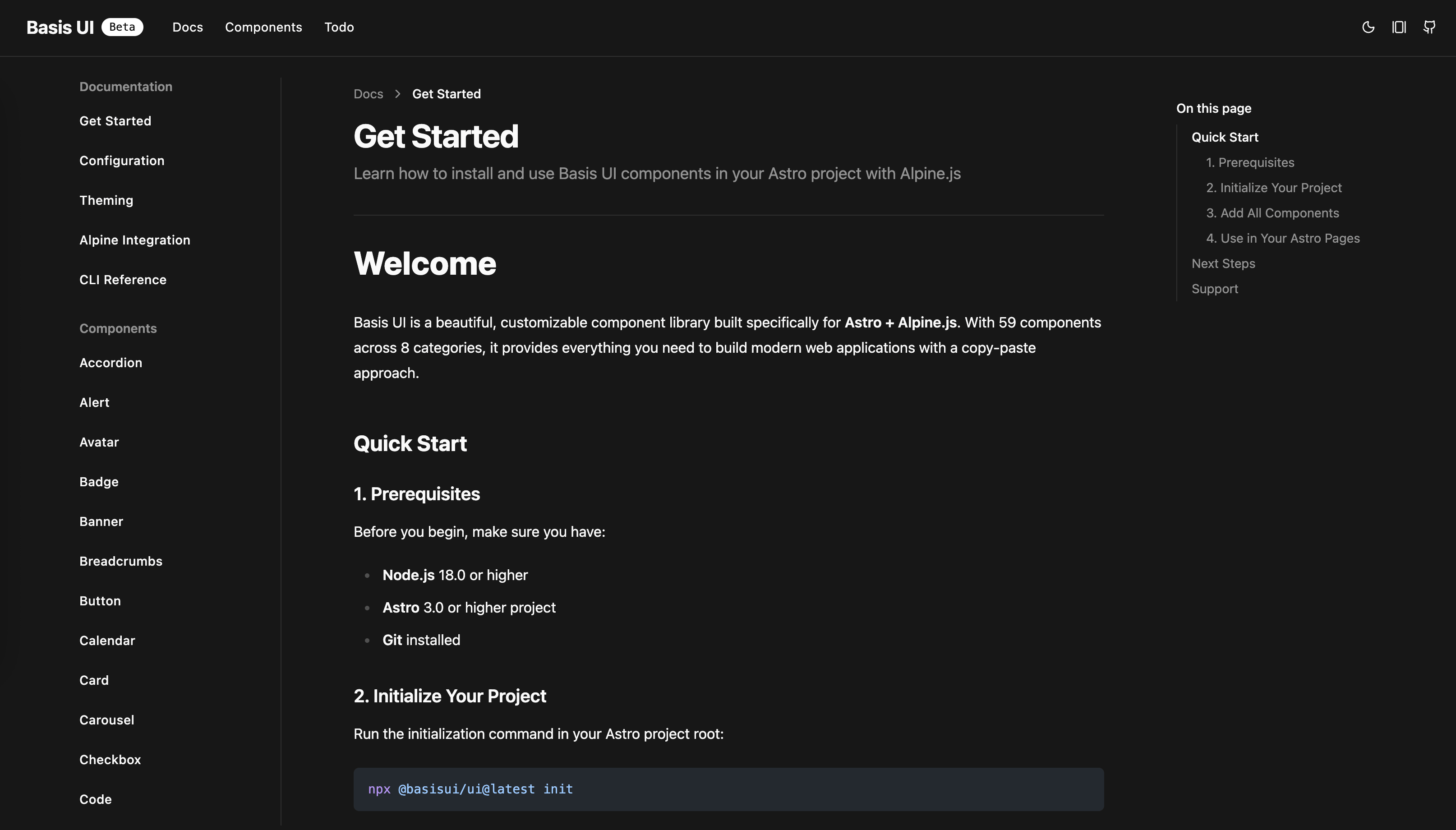Jump to Use in Your Astro Pages section

coord(1282,238)
